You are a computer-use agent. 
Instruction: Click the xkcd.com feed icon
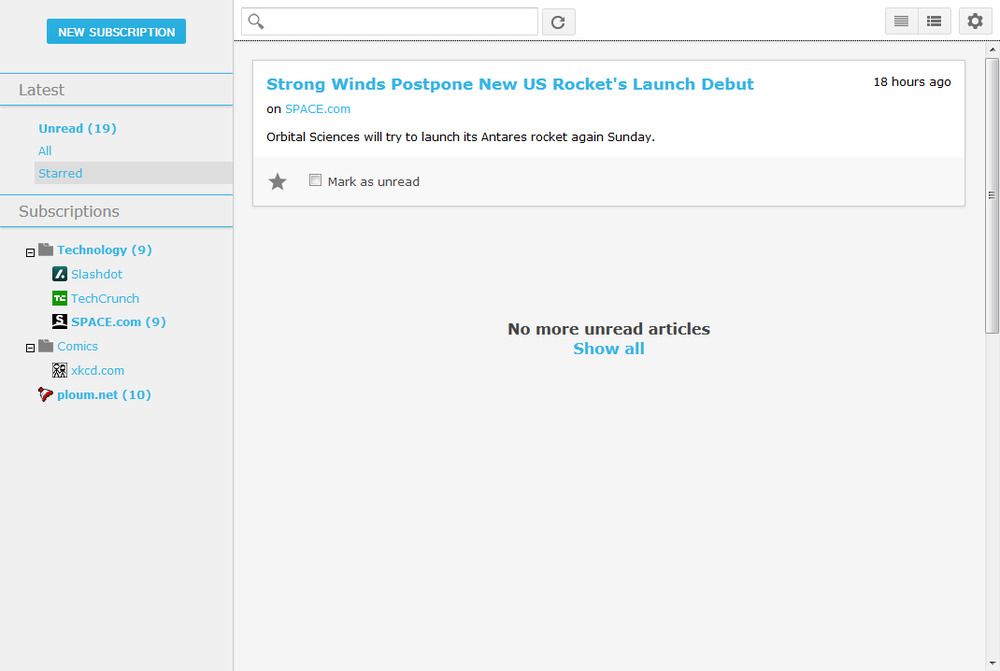(x=59, y=370)
